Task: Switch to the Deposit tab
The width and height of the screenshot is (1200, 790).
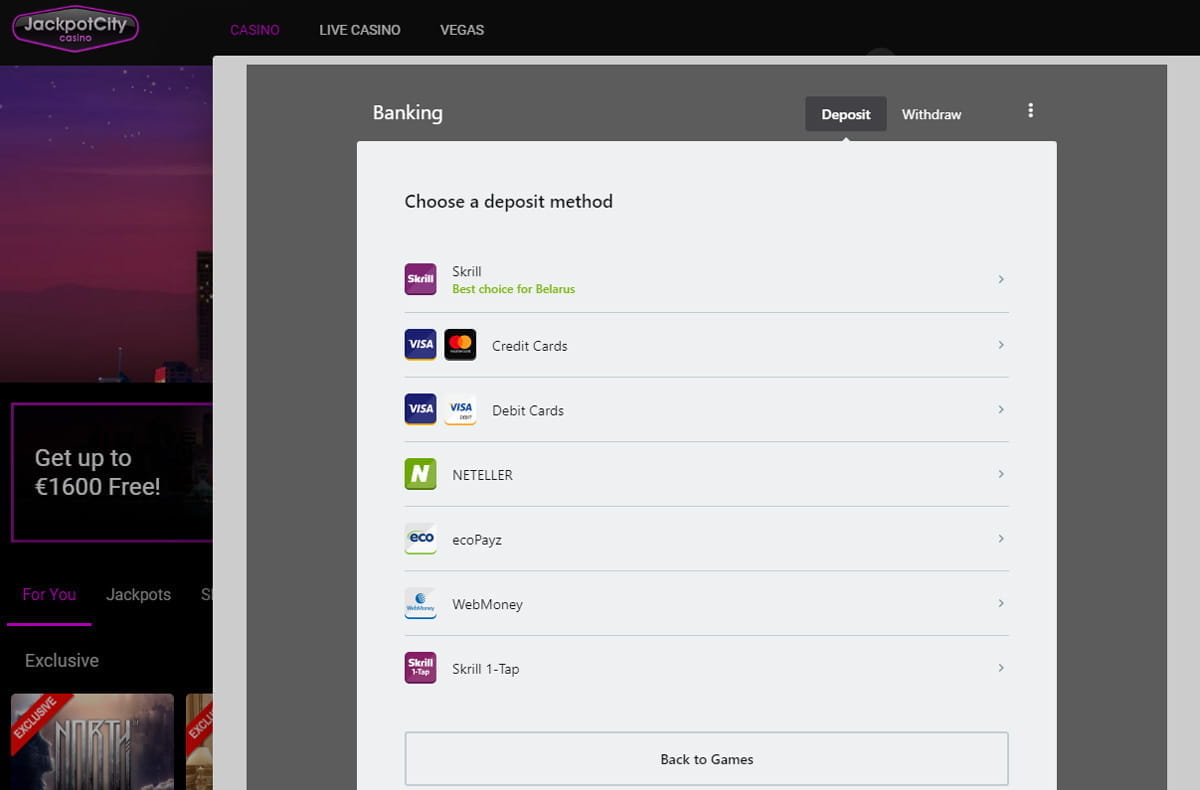Action: click(846, 114)
